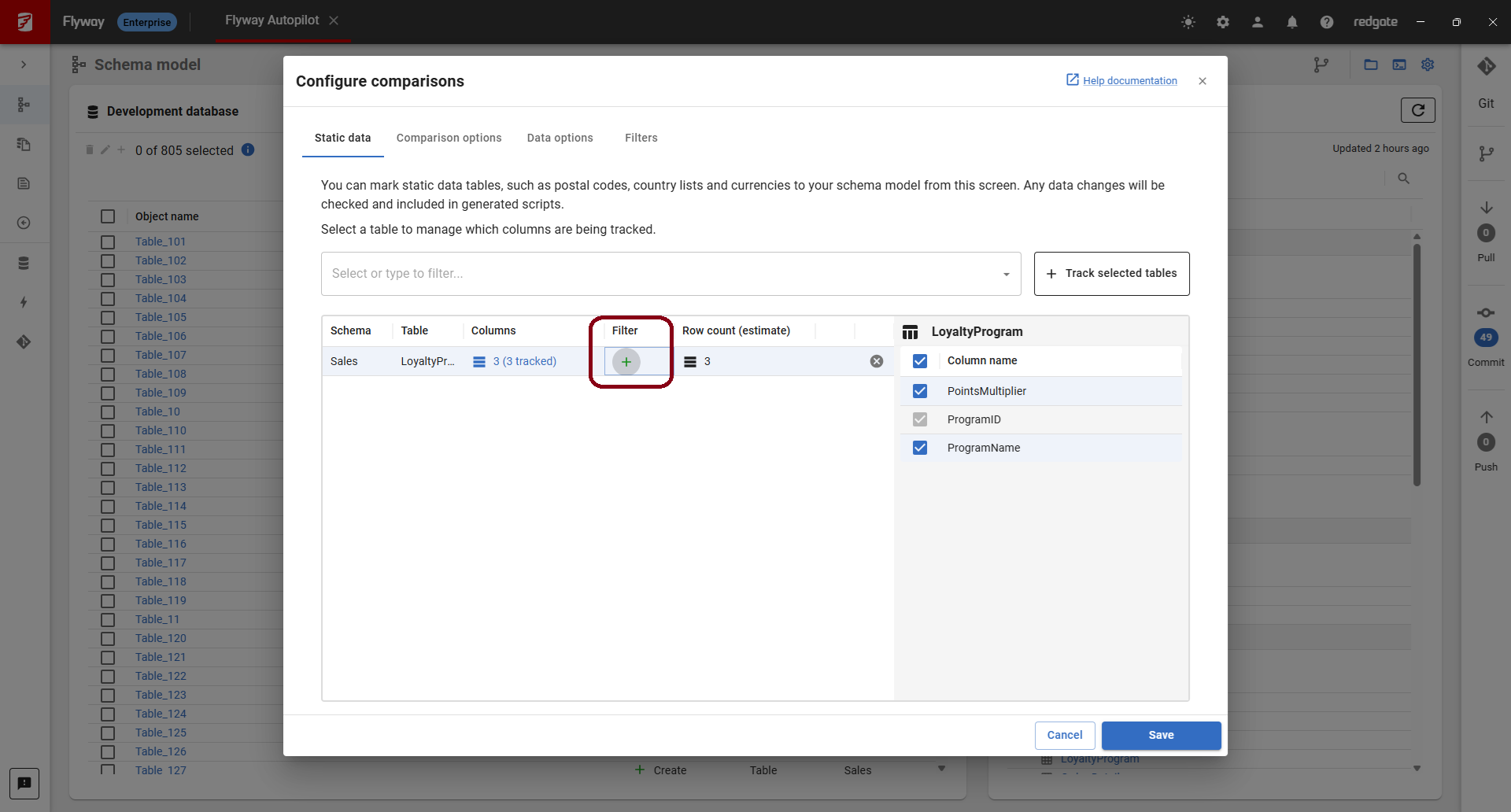Refresh the development database

(x=1417, y=110)
